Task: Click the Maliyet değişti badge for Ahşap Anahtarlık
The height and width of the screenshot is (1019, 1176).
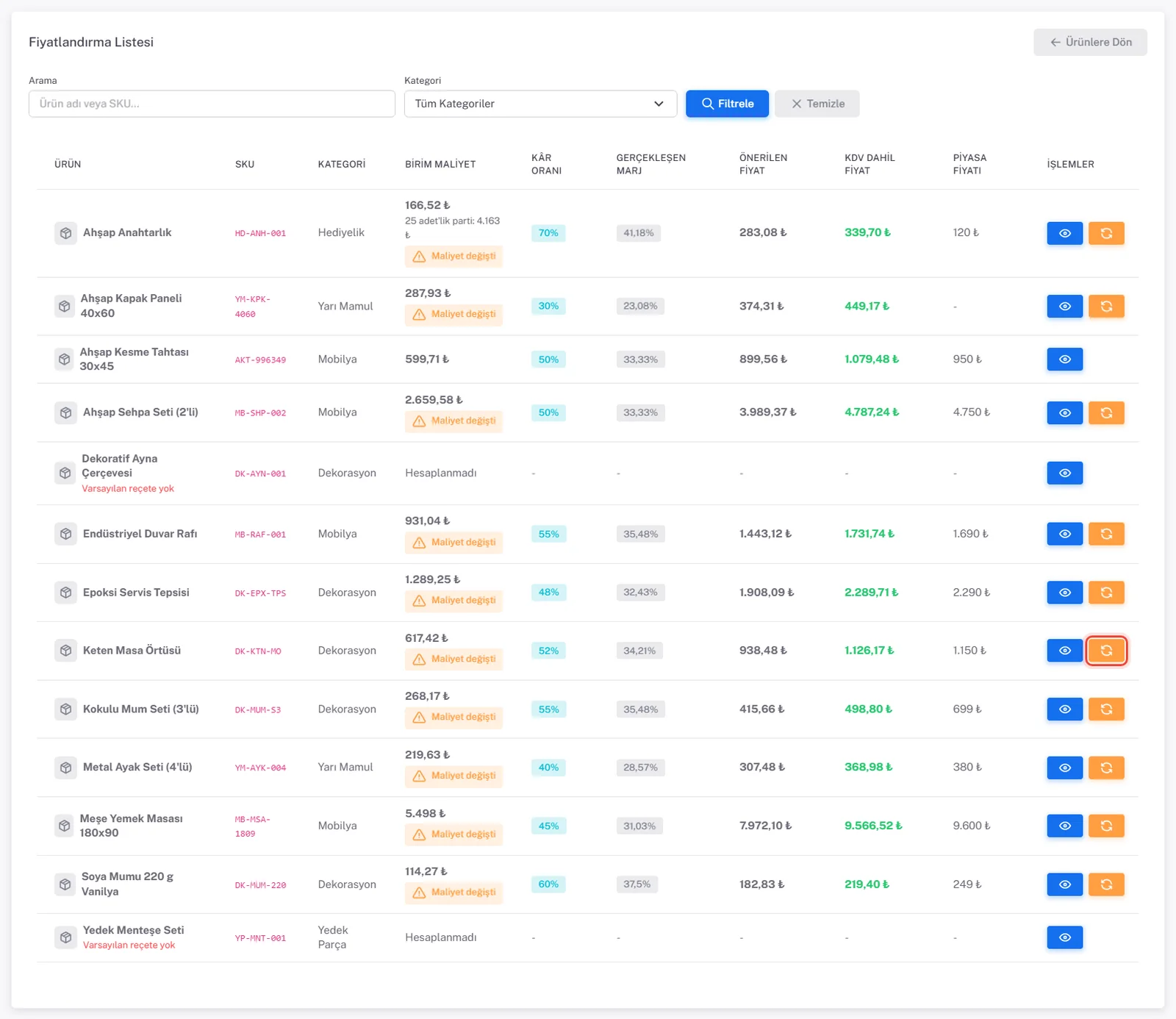Action: [x=453, y=256]
